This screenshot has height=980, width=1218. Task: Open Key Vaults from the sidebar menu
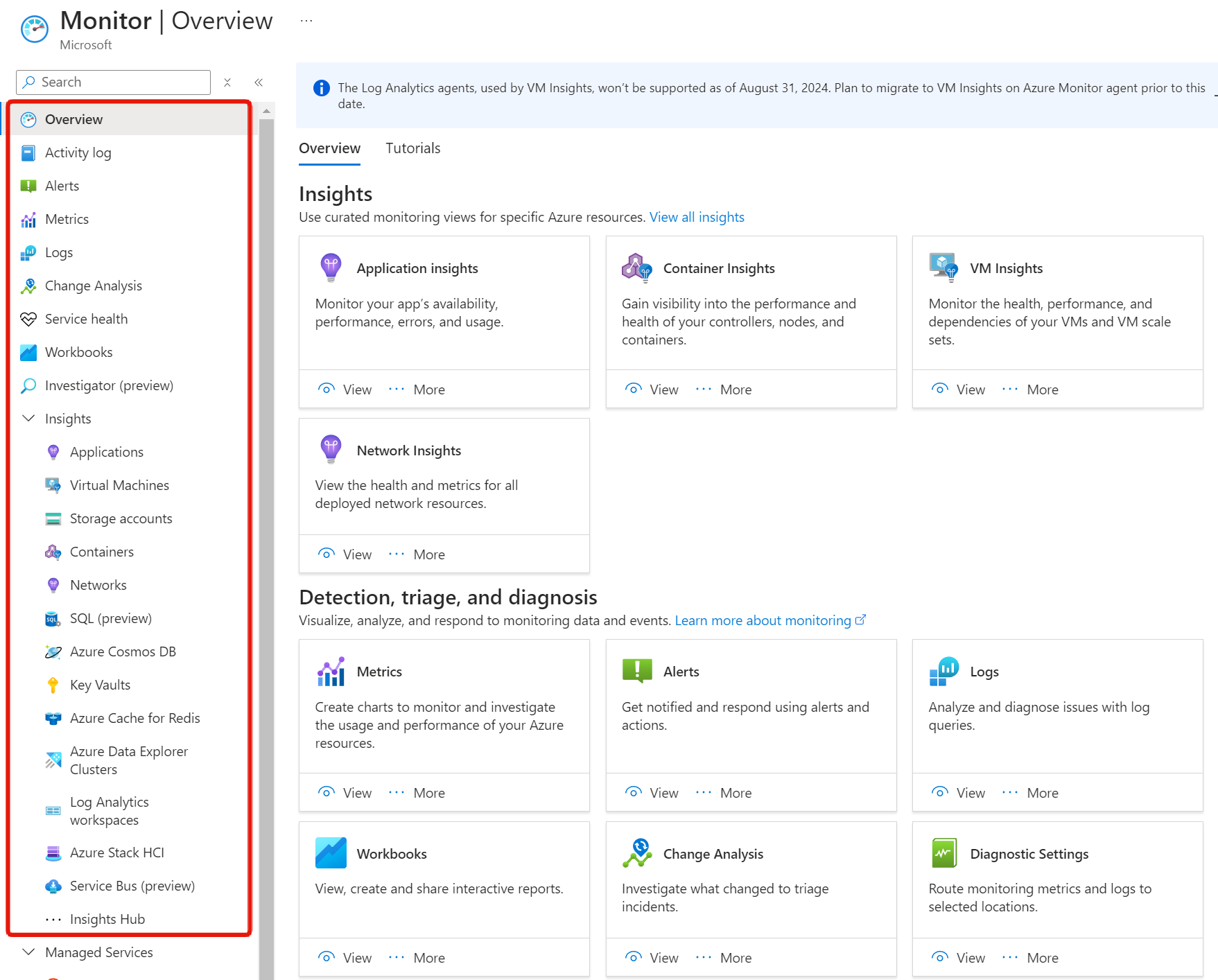(101, 685)
